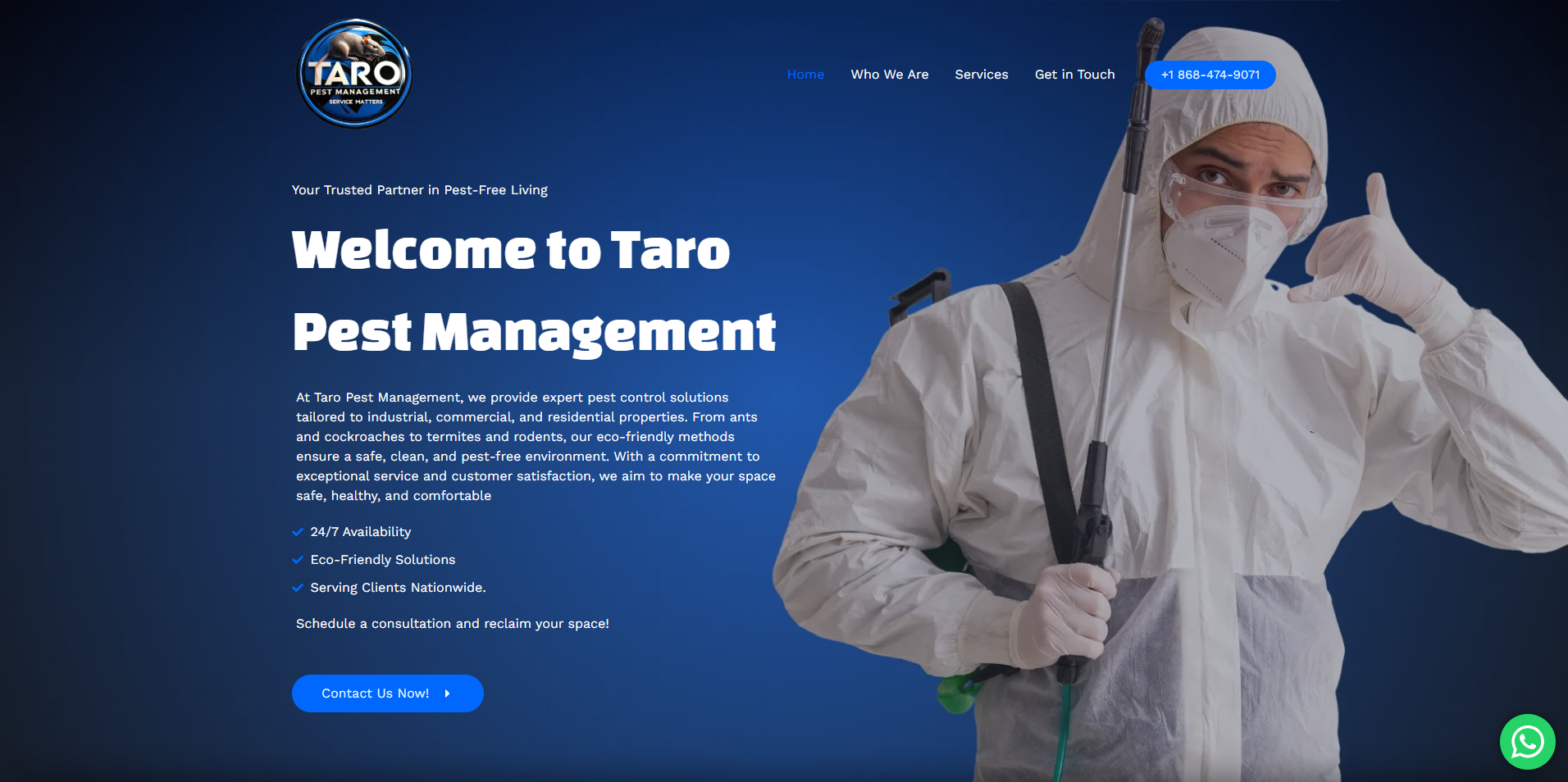Click checkmark icon beside Eco-Friendly Solutions
The height and width of the screenshot is (782, 1568).
click(298, 560)
